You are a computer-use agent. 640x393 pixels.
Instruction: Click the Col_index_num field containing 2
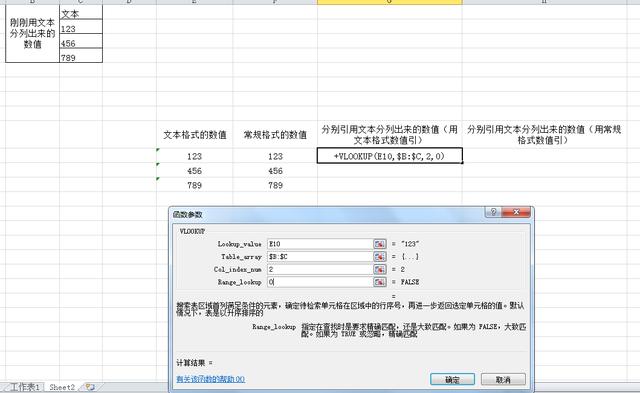click(x=320, y=269)
